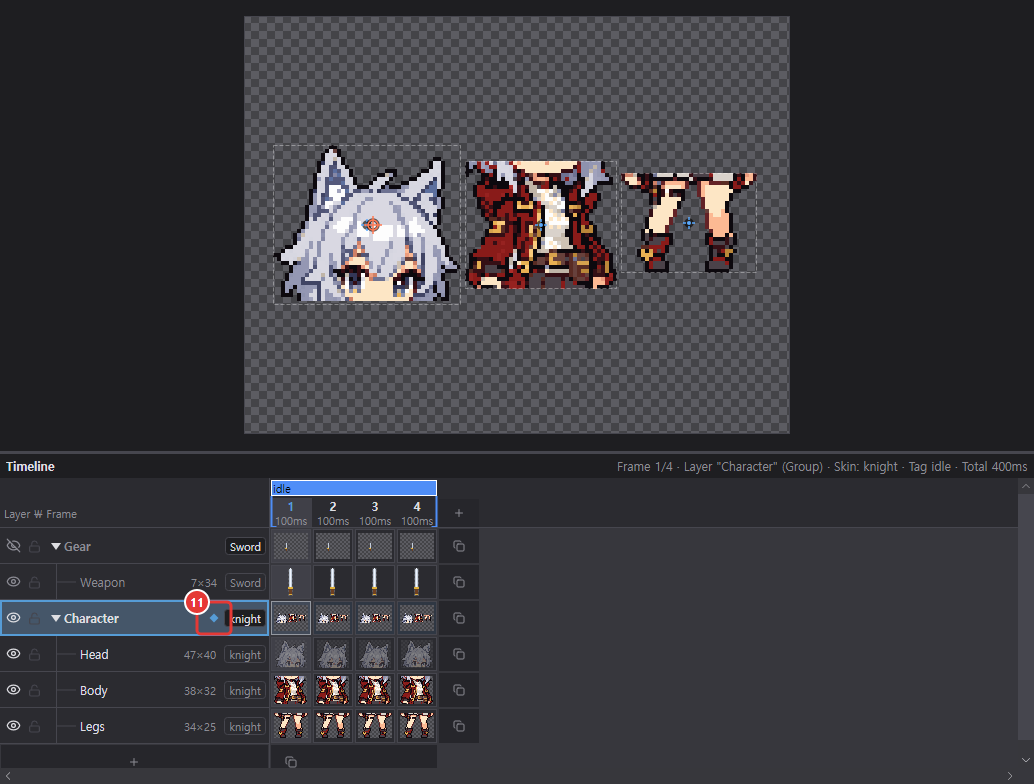Click the legs pivot marker on canvas
The image size is (1034, 784).
click(x=688, y=223)
